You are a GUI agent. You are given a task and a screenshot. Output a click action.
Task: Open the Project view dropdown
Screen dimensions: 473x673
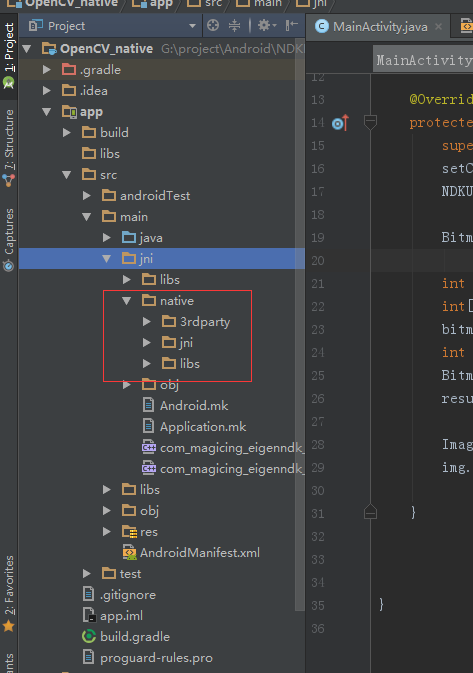[x=192, y=26]
